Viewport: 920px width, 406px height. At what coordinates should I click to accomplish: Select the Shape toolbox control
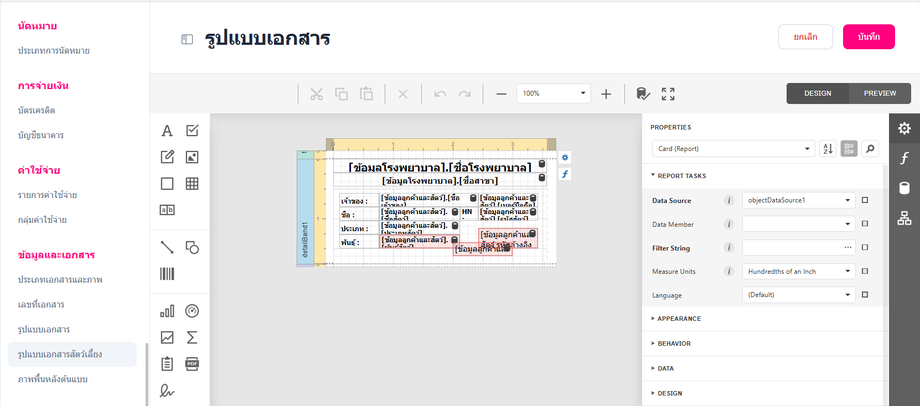192,248
